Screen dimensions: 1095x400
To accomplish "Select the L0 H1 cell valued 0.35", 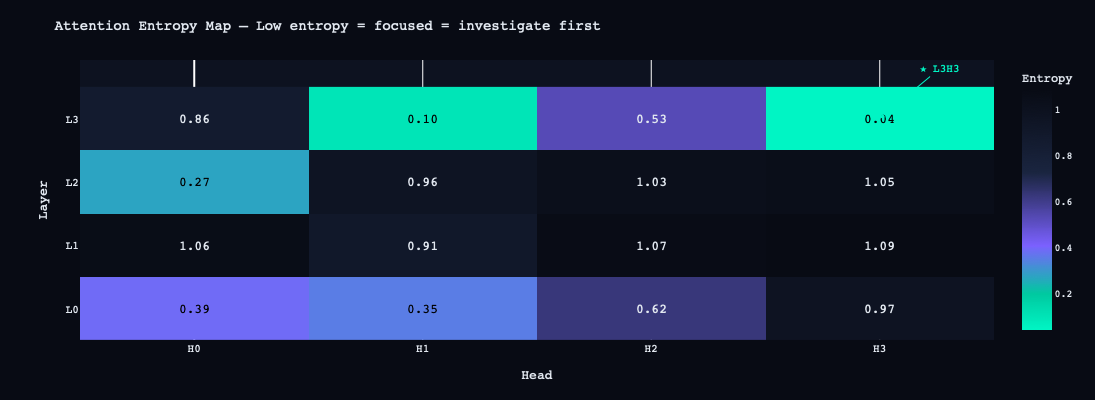I will tap(423, 309).
